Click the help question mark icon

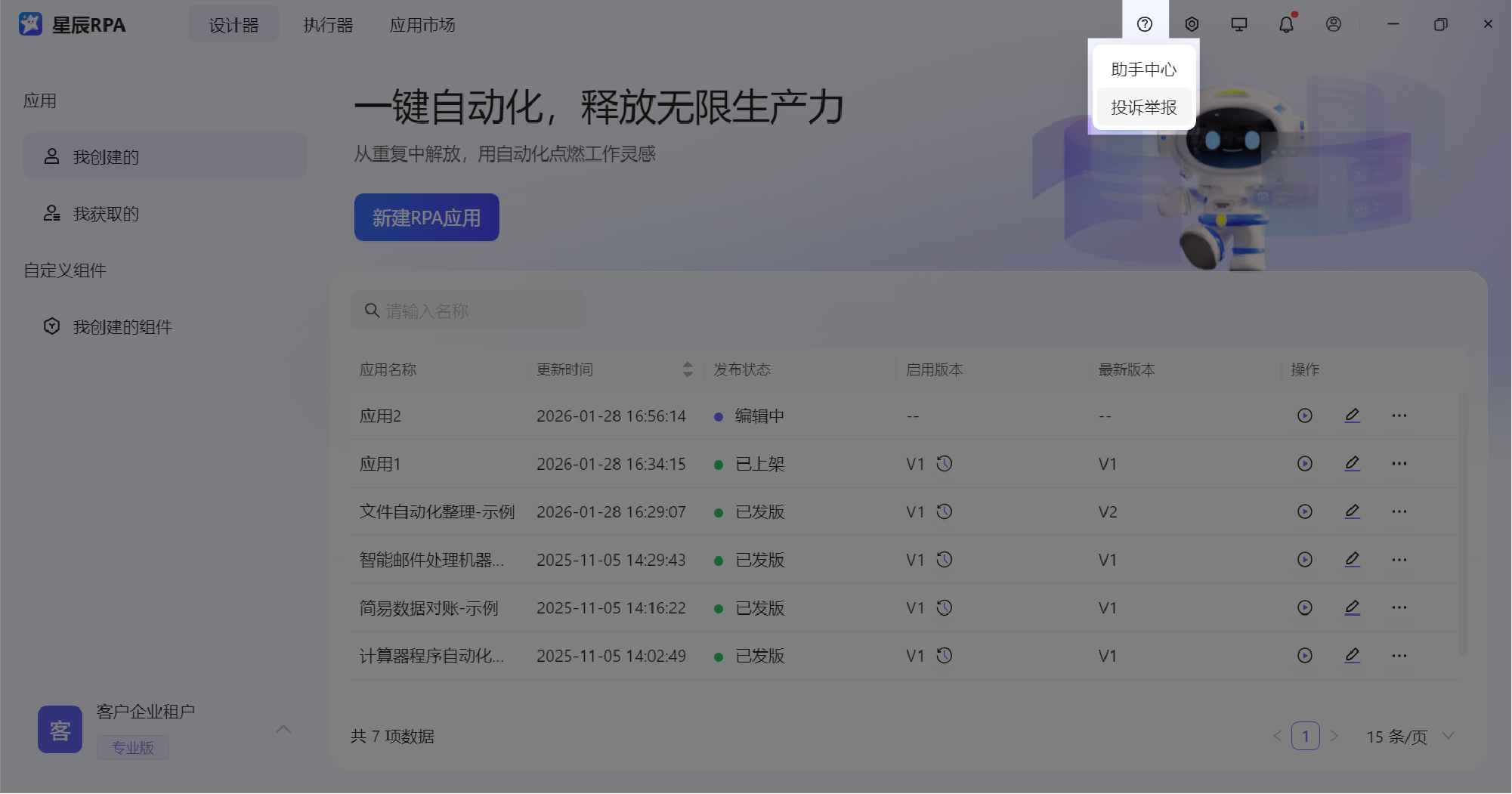pyautogui.click(x=1145, y=24)
